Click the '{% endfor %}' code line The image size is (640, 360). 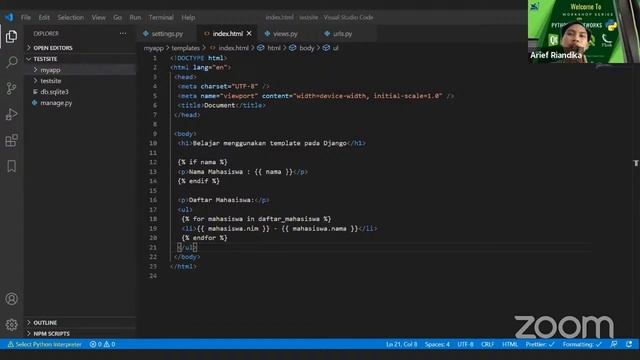pyautogui.click(x=204, y=238)
